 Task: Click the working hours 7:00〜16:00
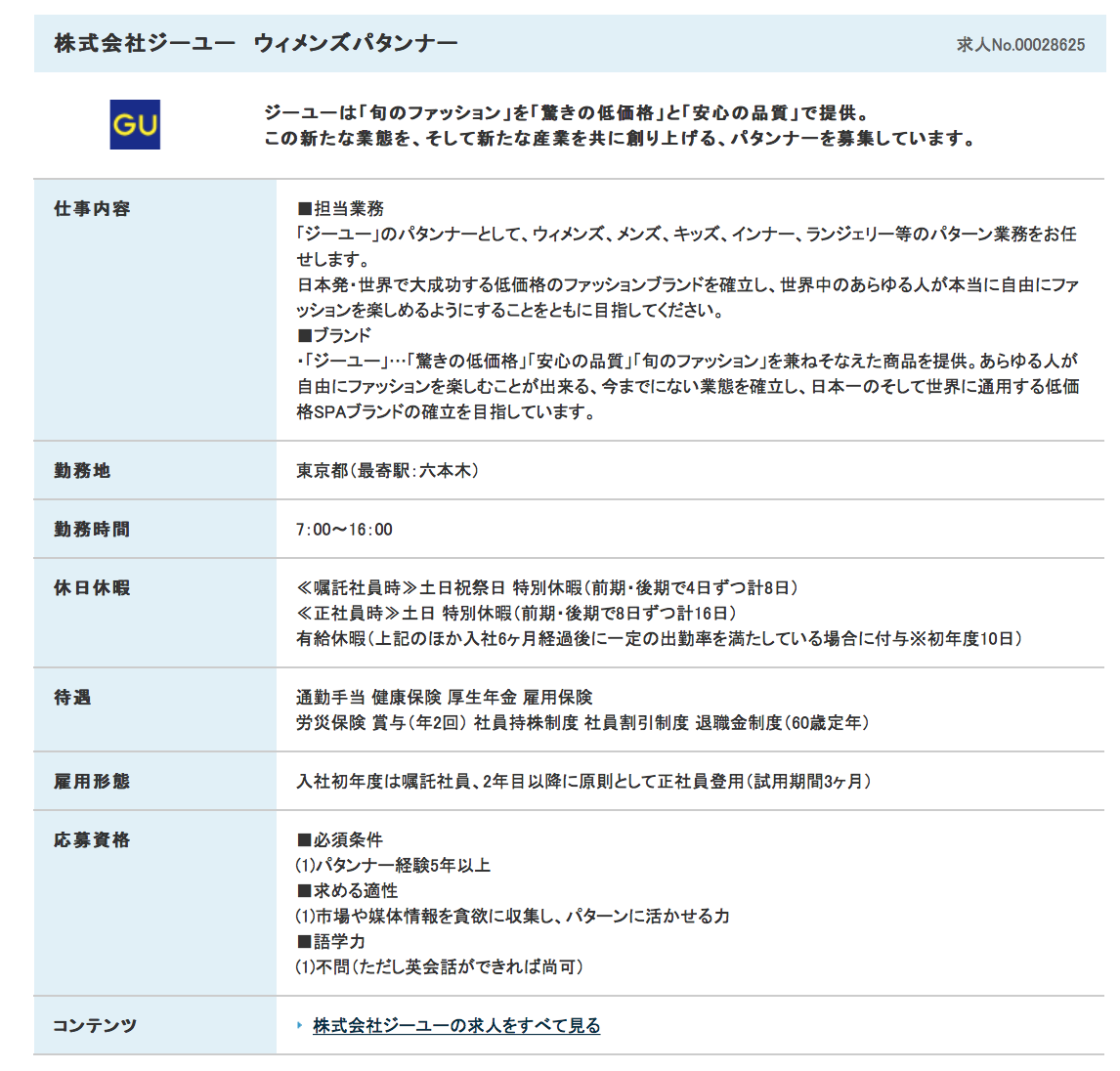click(x=344, y=529)
